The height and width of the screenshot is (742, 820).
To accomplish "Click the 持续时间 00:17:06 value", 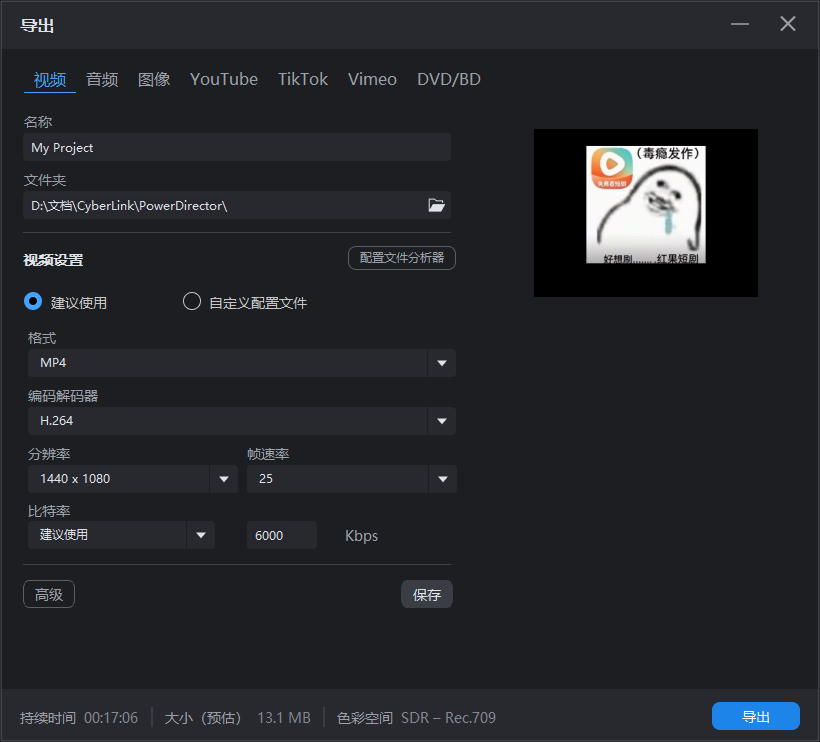I will 111,718.
